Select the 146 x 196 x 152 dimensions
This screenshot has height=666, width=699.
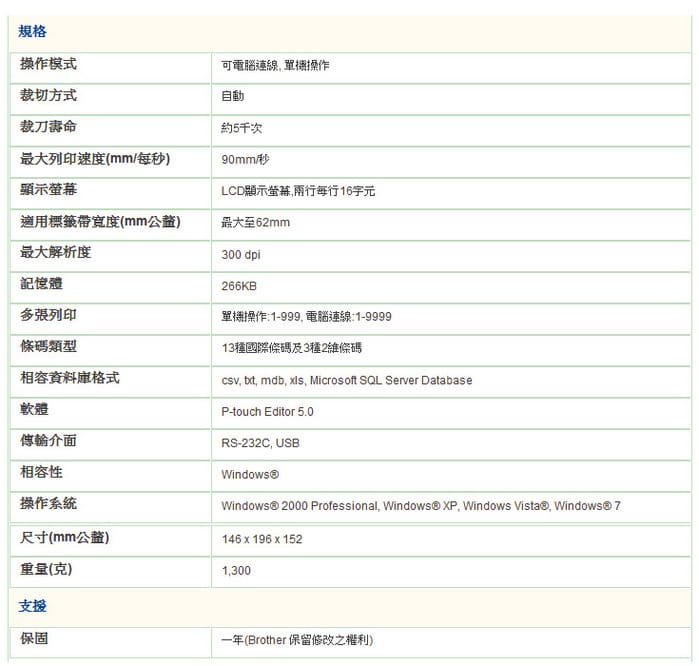(x=262, y=540)
